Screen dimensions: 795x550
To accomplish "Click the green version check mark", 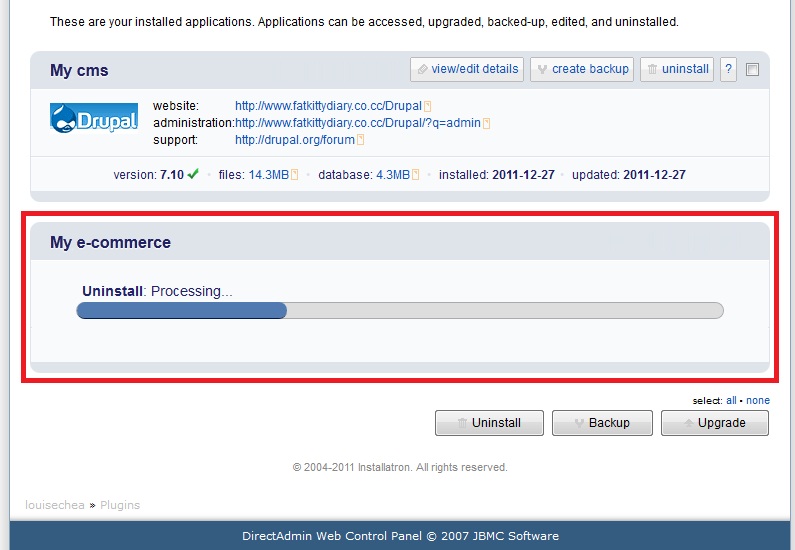I will (193, 174).
